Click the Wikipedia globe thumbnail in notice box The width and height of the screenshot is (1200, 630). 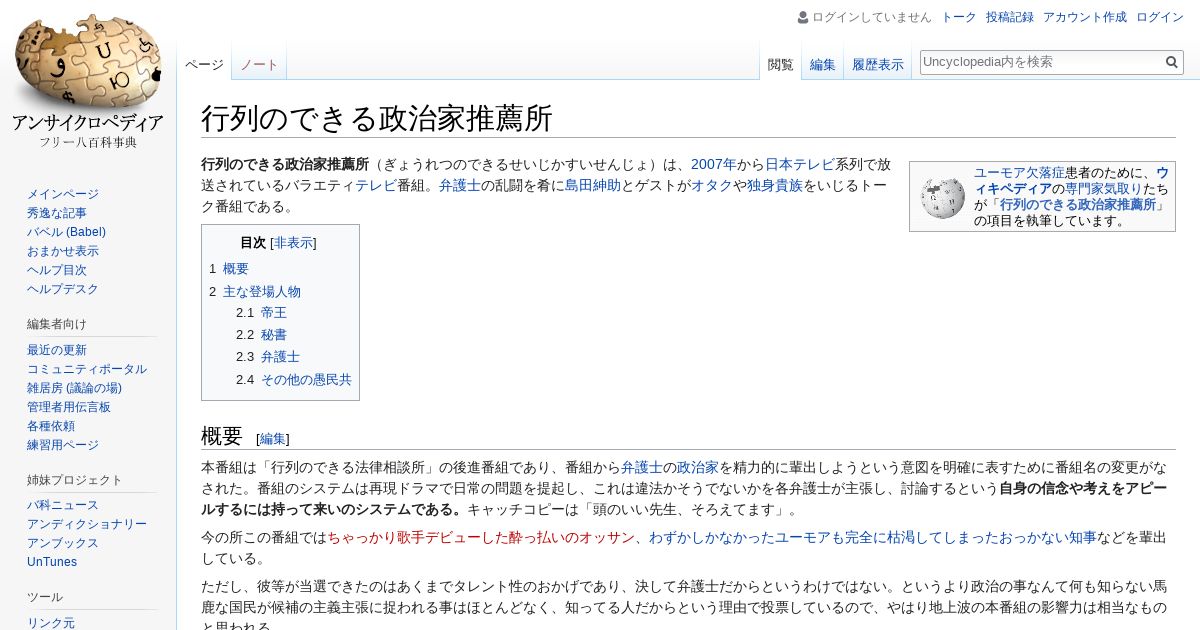[942, 197]
